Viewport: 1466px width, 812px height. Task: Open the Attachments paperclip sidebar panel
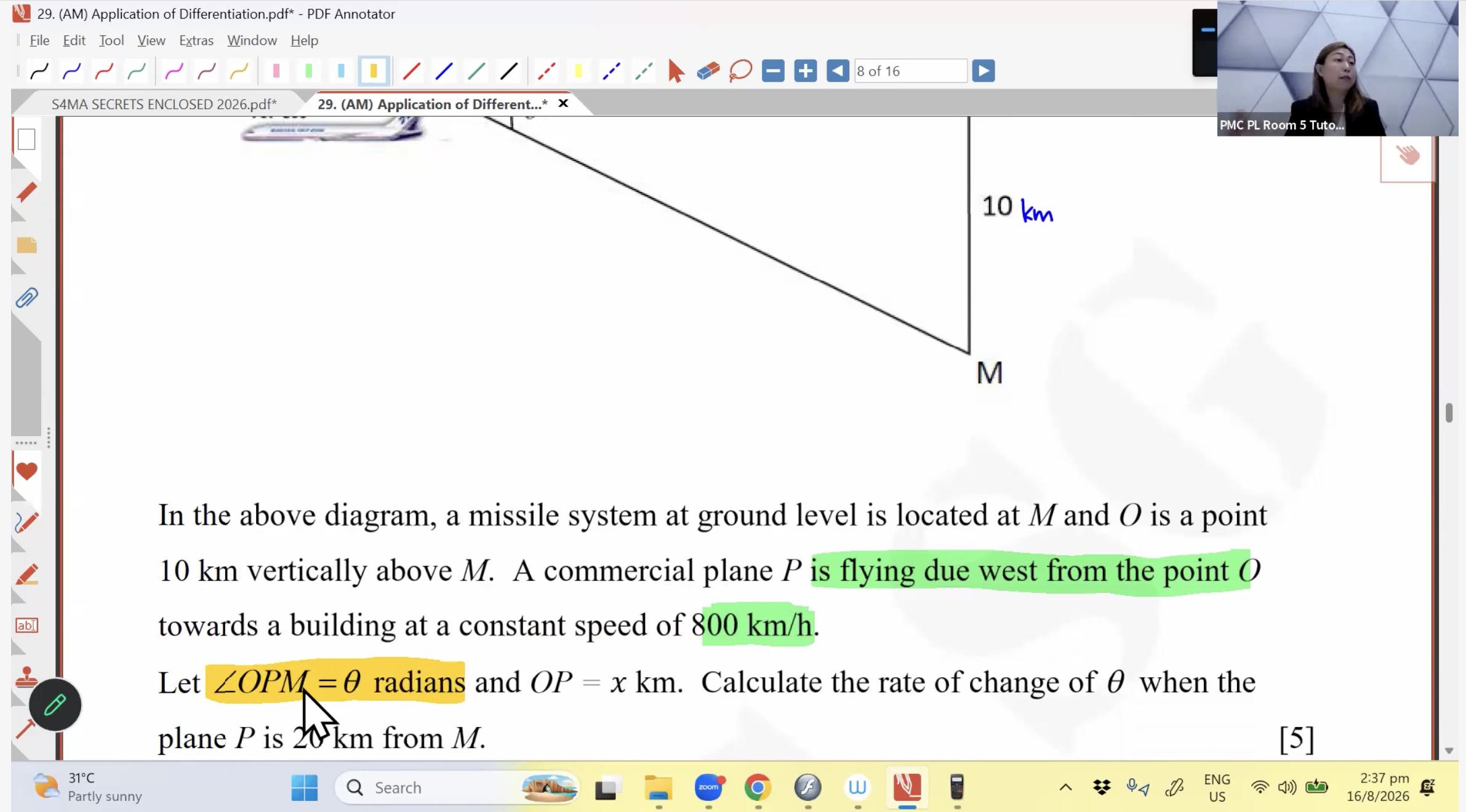(x=26, y=298)
